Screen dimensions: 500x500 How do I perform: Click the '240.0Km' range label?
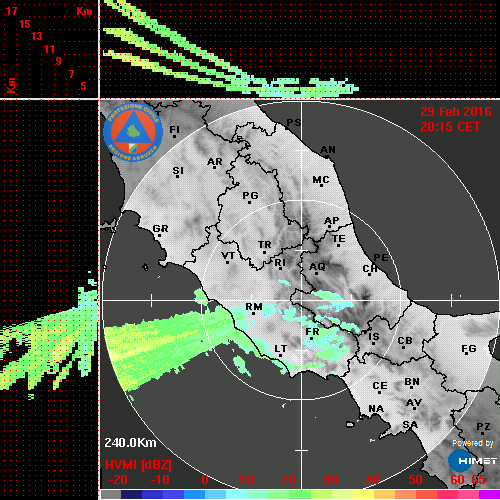[130, 443]
